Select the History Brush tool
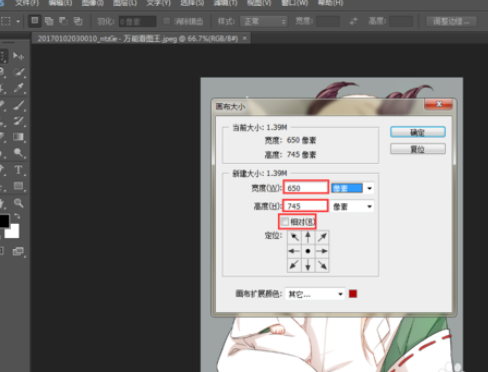This screenshot has width=488, height=372. (x=19, y=121)
